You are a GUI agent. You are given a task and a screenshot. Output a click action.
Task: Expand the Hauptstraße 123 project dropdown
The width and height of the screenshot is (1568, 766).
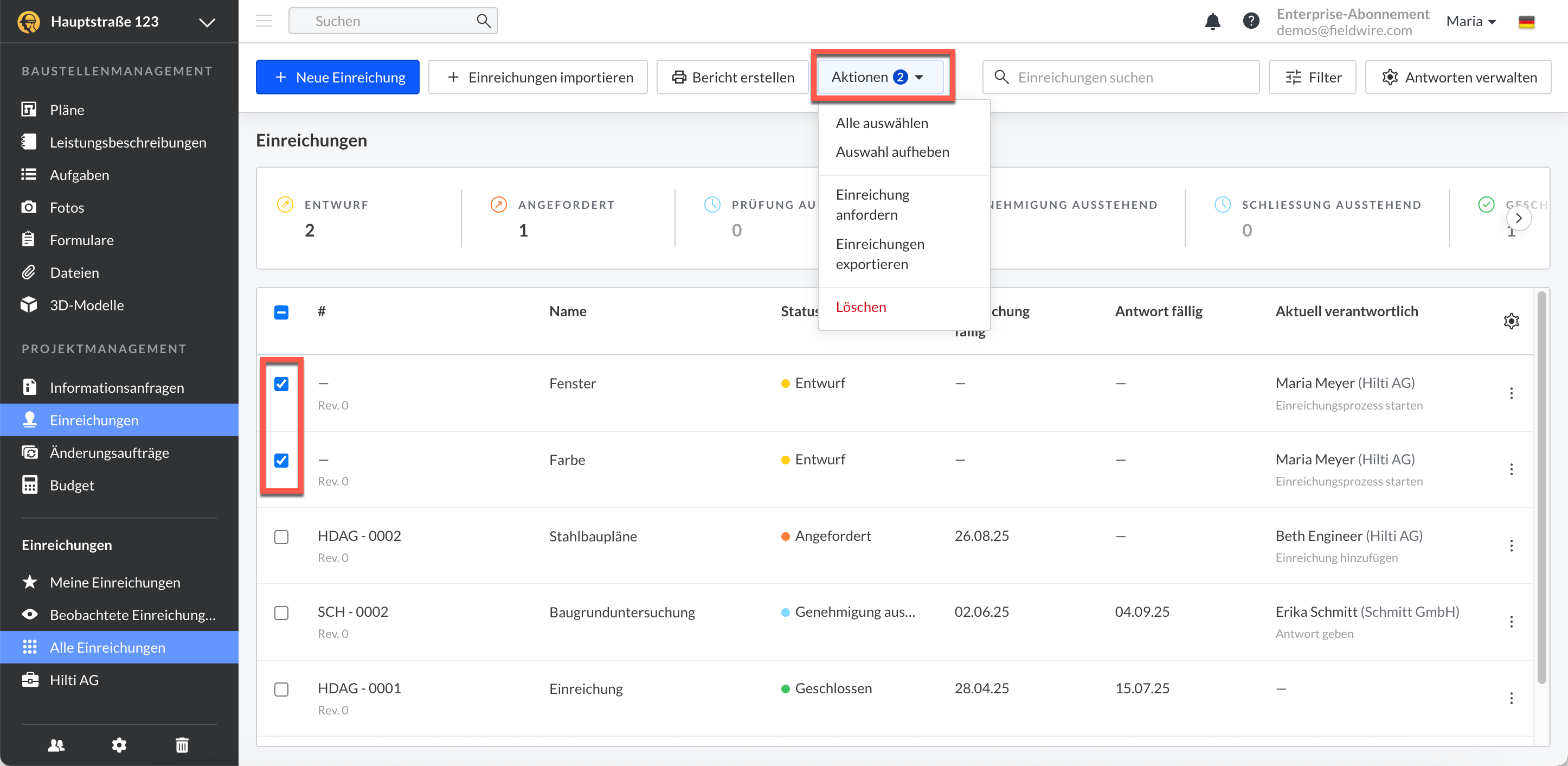coord(207,22)
